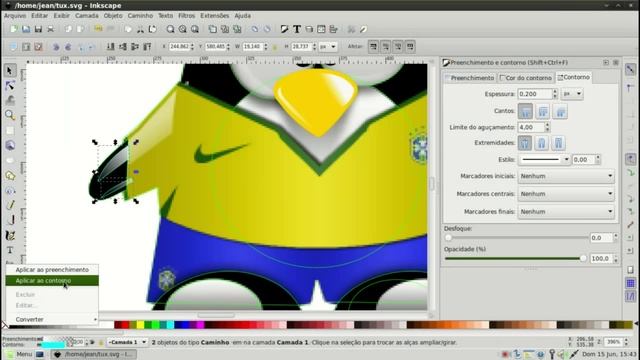
Task: Open Fill and Stroke dialog toolbar icon
Action: (x=284, y=29)
